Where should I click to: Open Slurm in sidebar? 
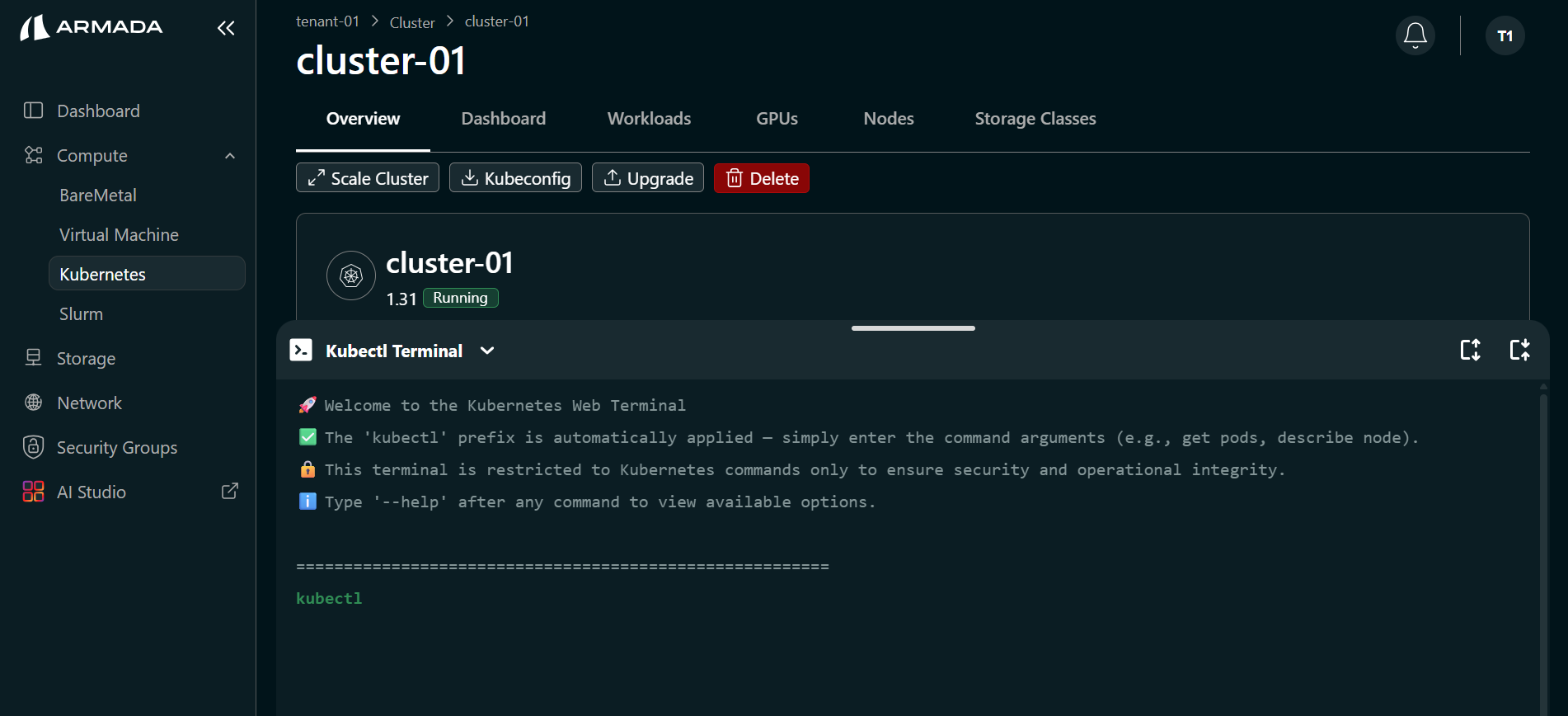[x=81, y=314]
